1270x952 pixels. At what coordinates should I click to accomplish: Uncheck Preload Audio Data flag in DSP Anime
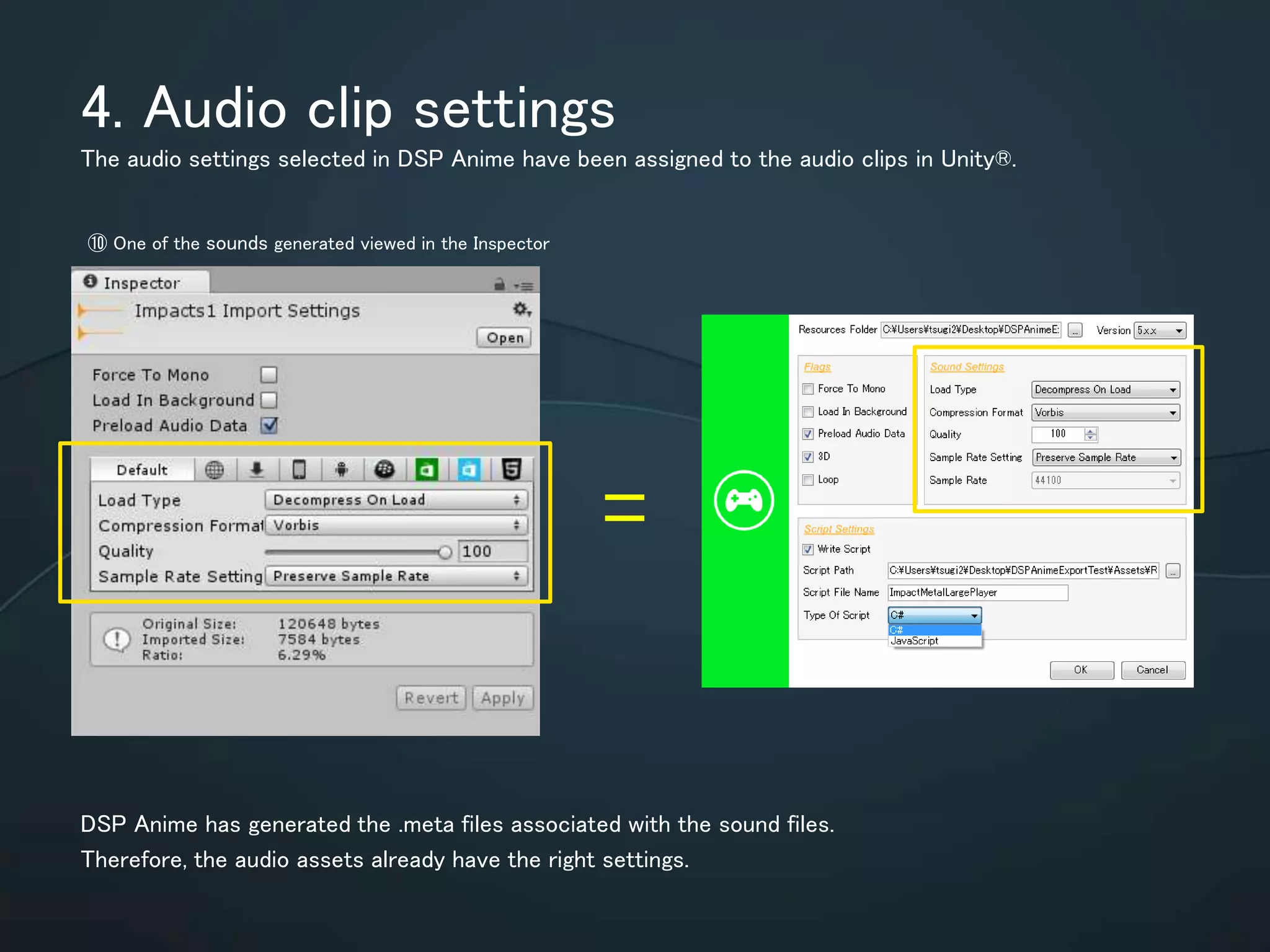pos(808,434)
